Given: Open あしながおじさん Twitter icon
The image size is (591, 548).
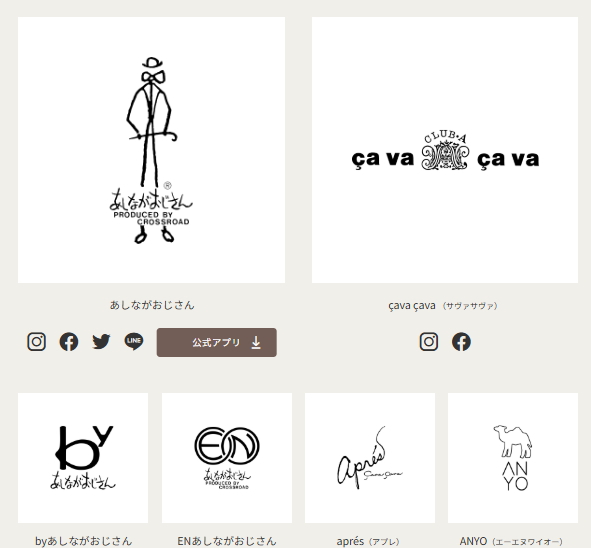Looking at the screenshot, I should click(x=101, y=342).
